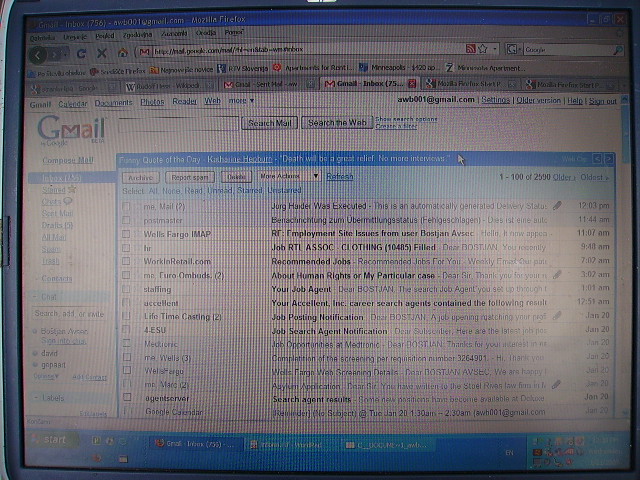Subscribe via RSS feed icon in address bar
This screenshot has width=640, height=480.
tap(470, 49)
